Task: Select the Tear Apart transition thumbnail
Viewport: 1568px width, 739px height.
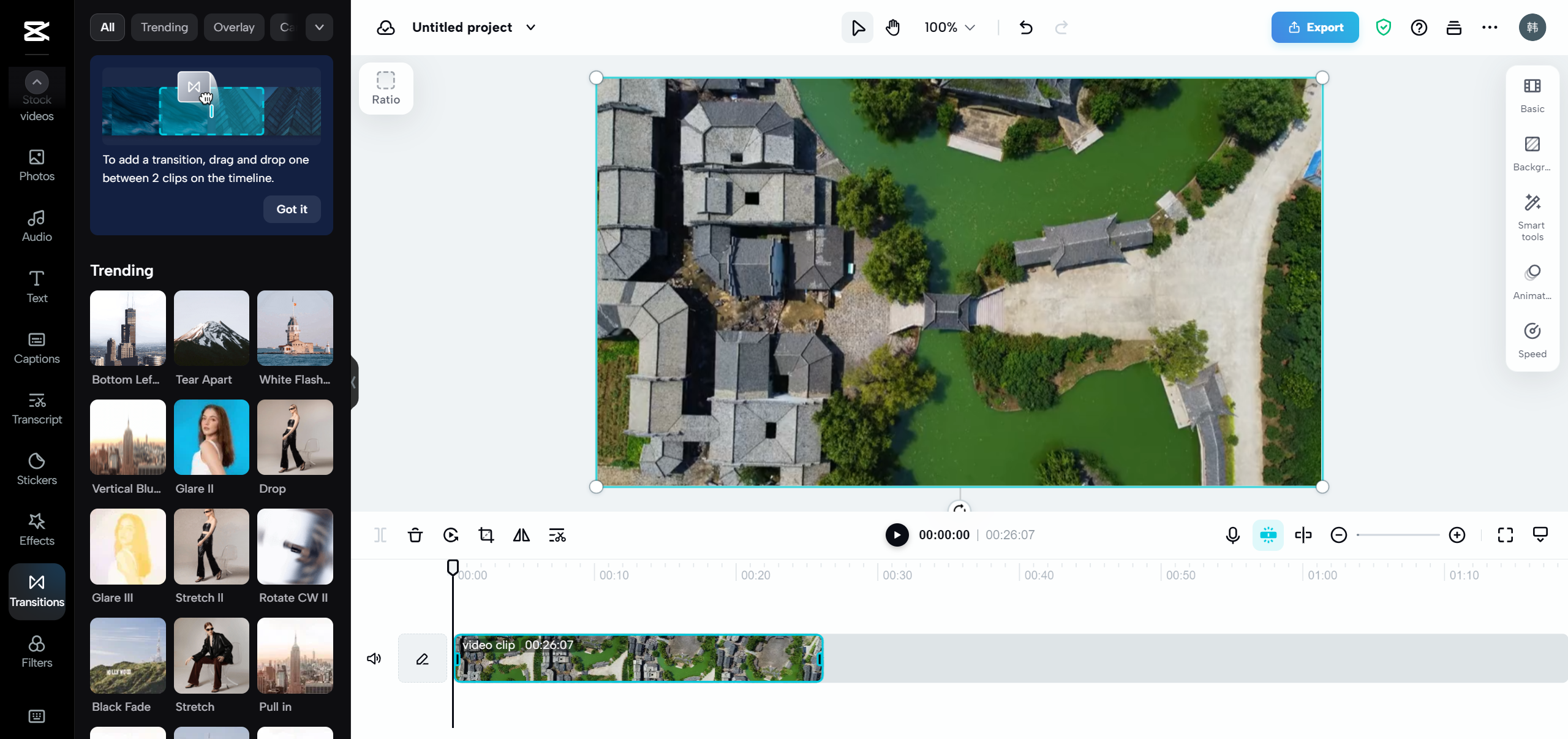Action: click(211, 328)
